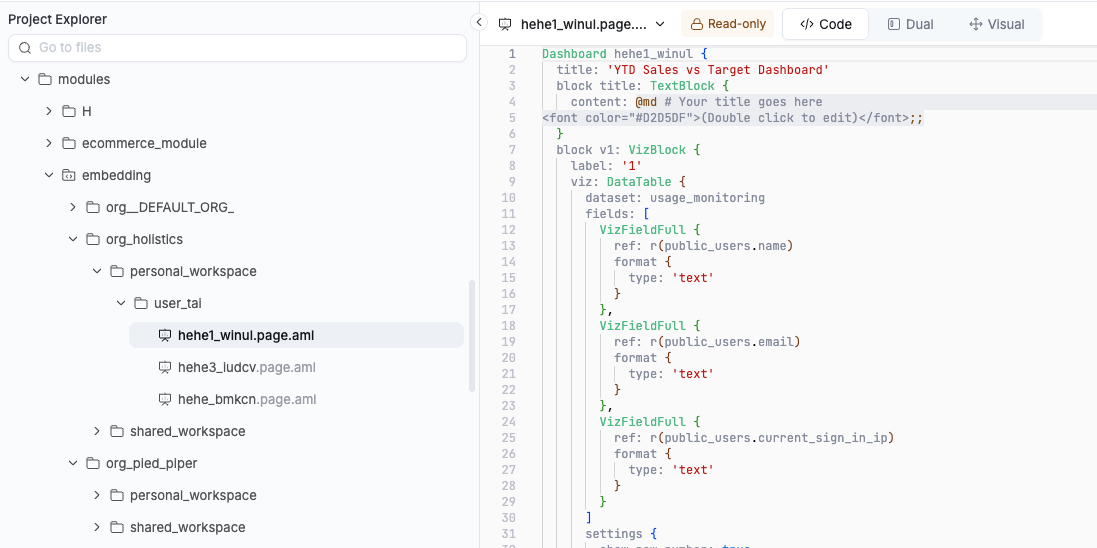Viewport: 1097px width, 548px height.
Task: Collapse the org_holistics folder
Action: [73, 240]
